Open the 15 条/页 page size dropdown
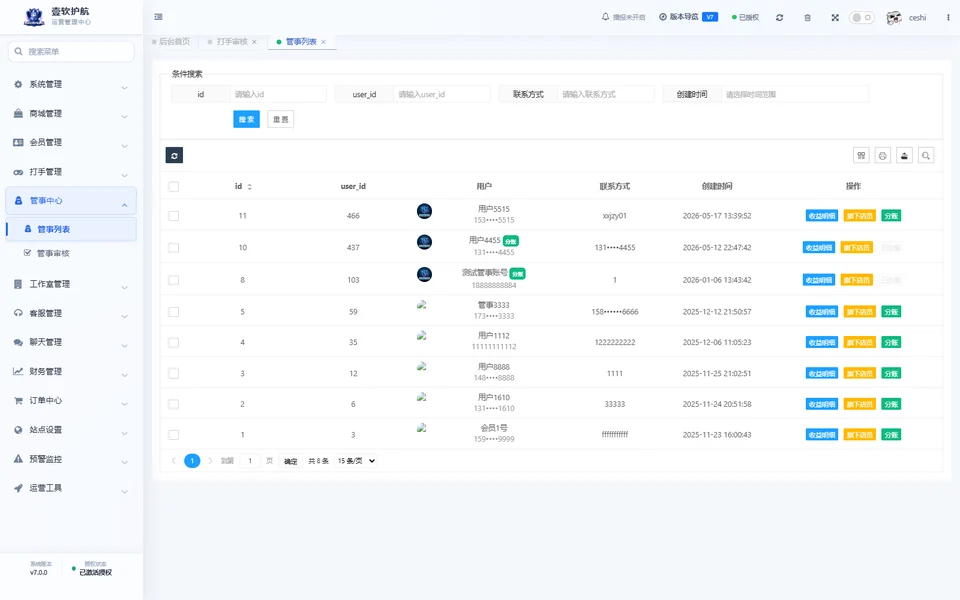The height and width of the screenshot is (600, 960). tap(356, 461)
